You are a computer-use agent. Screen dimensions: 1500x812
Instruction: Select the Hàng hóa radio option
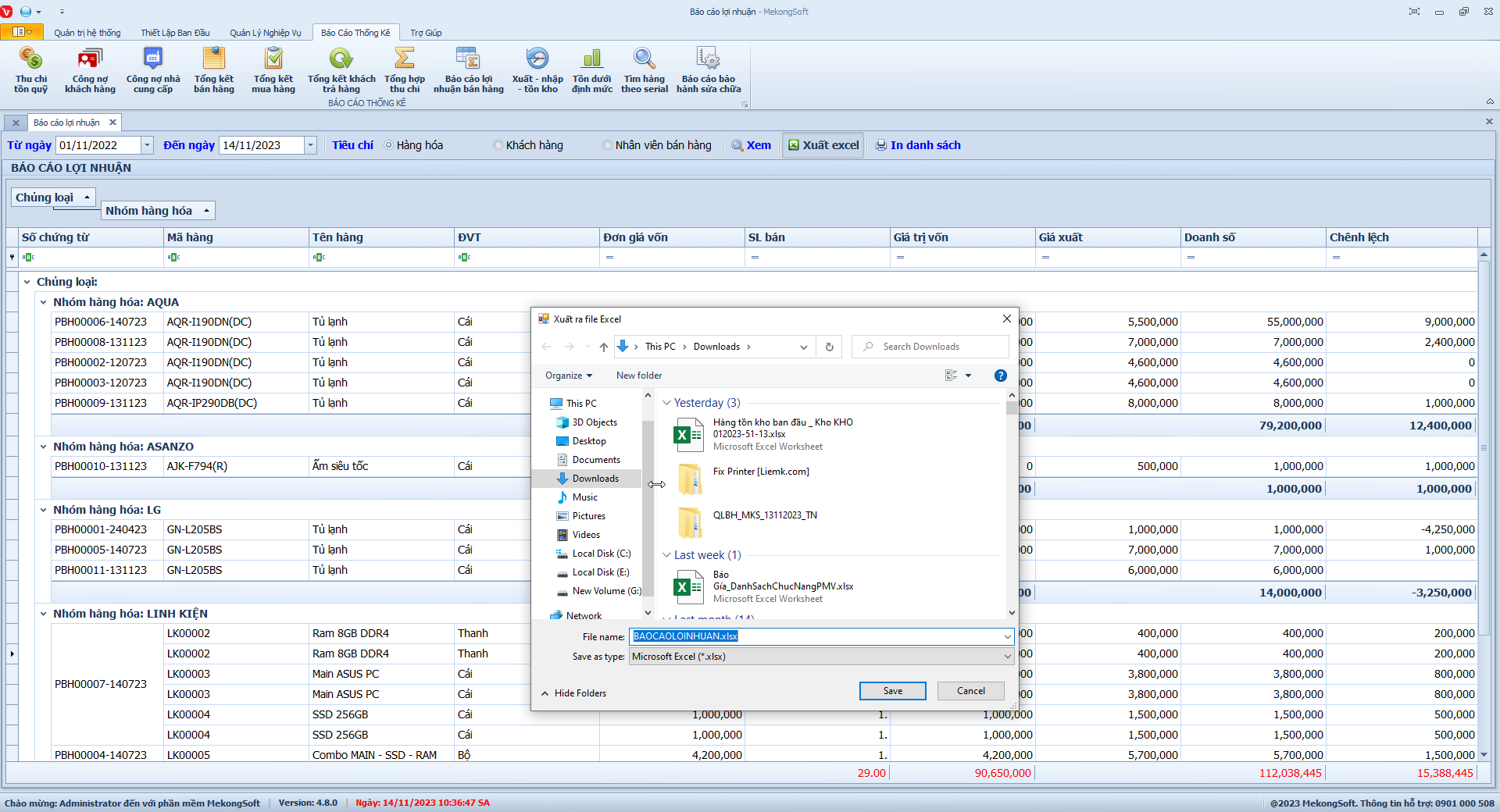[389, 145]
